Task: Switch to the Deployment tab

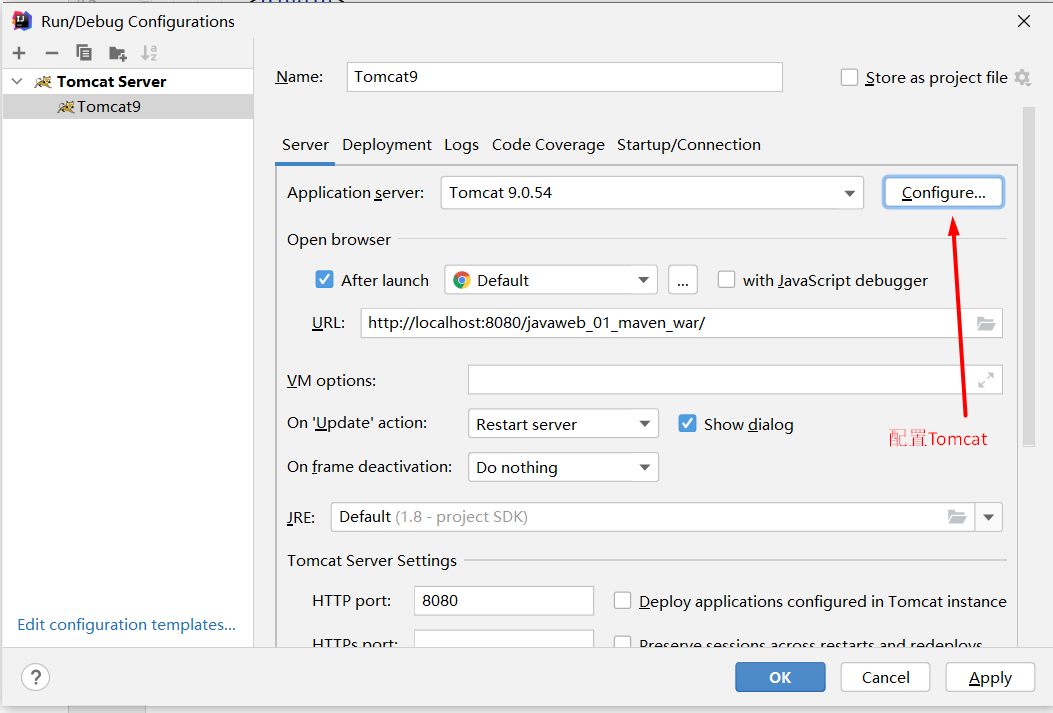Action: pos(387,145)
